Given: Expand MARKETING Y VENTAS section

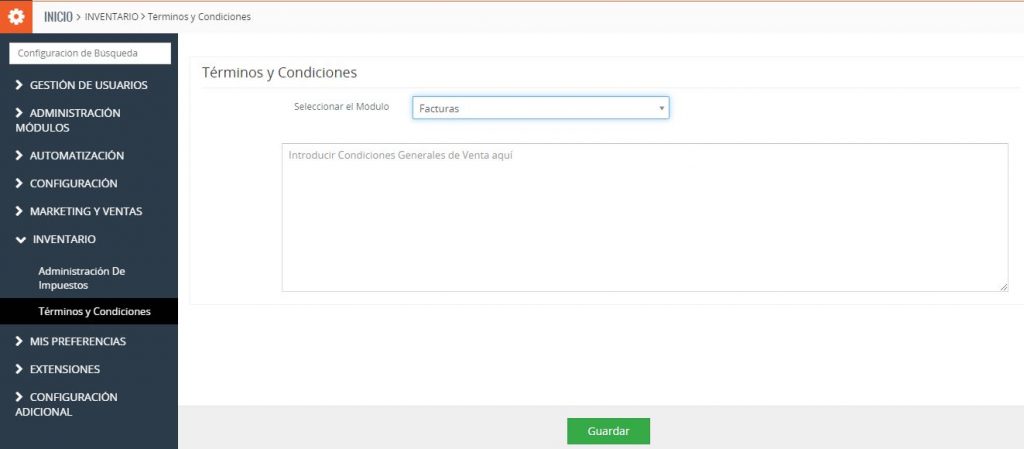Looking at the screenshot, I should (85, 212).
